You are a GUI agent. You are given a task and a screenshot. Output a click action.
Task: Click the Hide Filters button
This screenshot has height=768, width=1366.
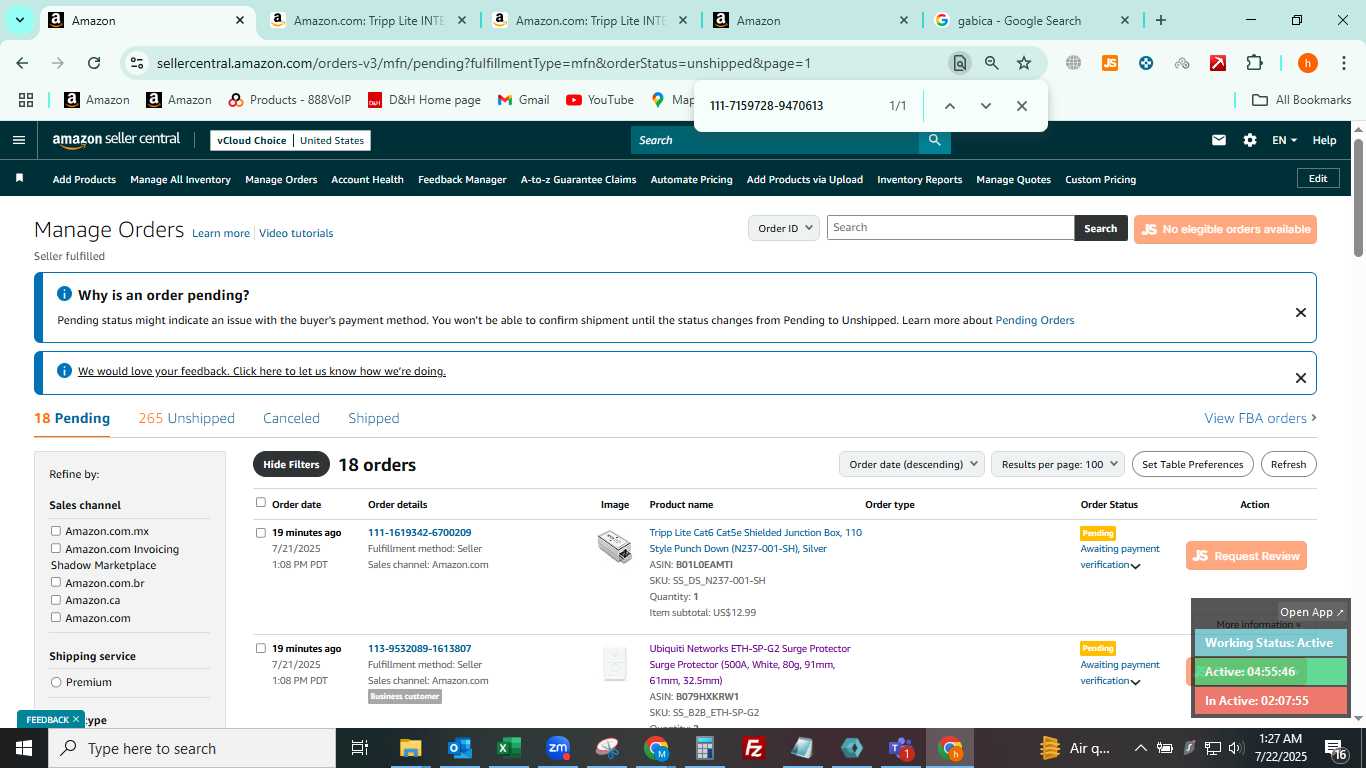[291, 464]
